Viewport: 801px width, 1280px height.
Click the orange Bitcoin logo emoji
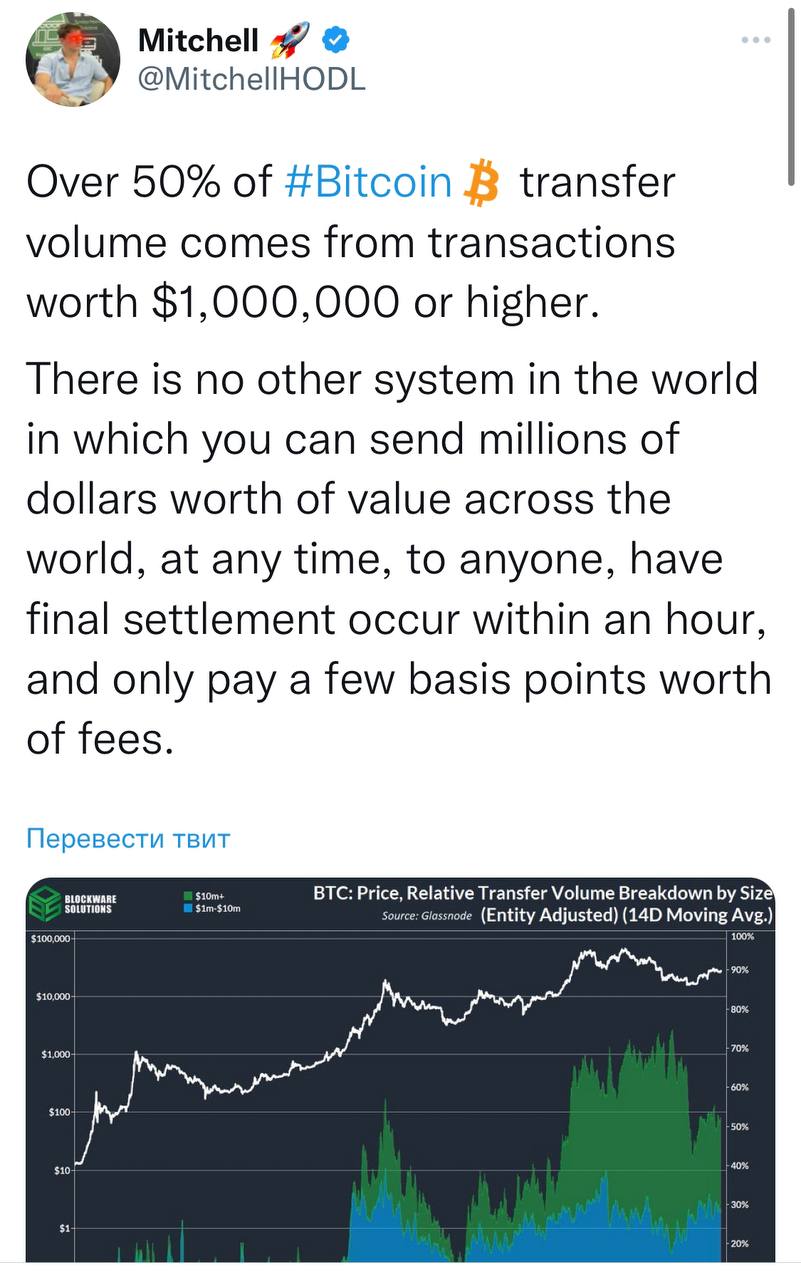(482, 184)
